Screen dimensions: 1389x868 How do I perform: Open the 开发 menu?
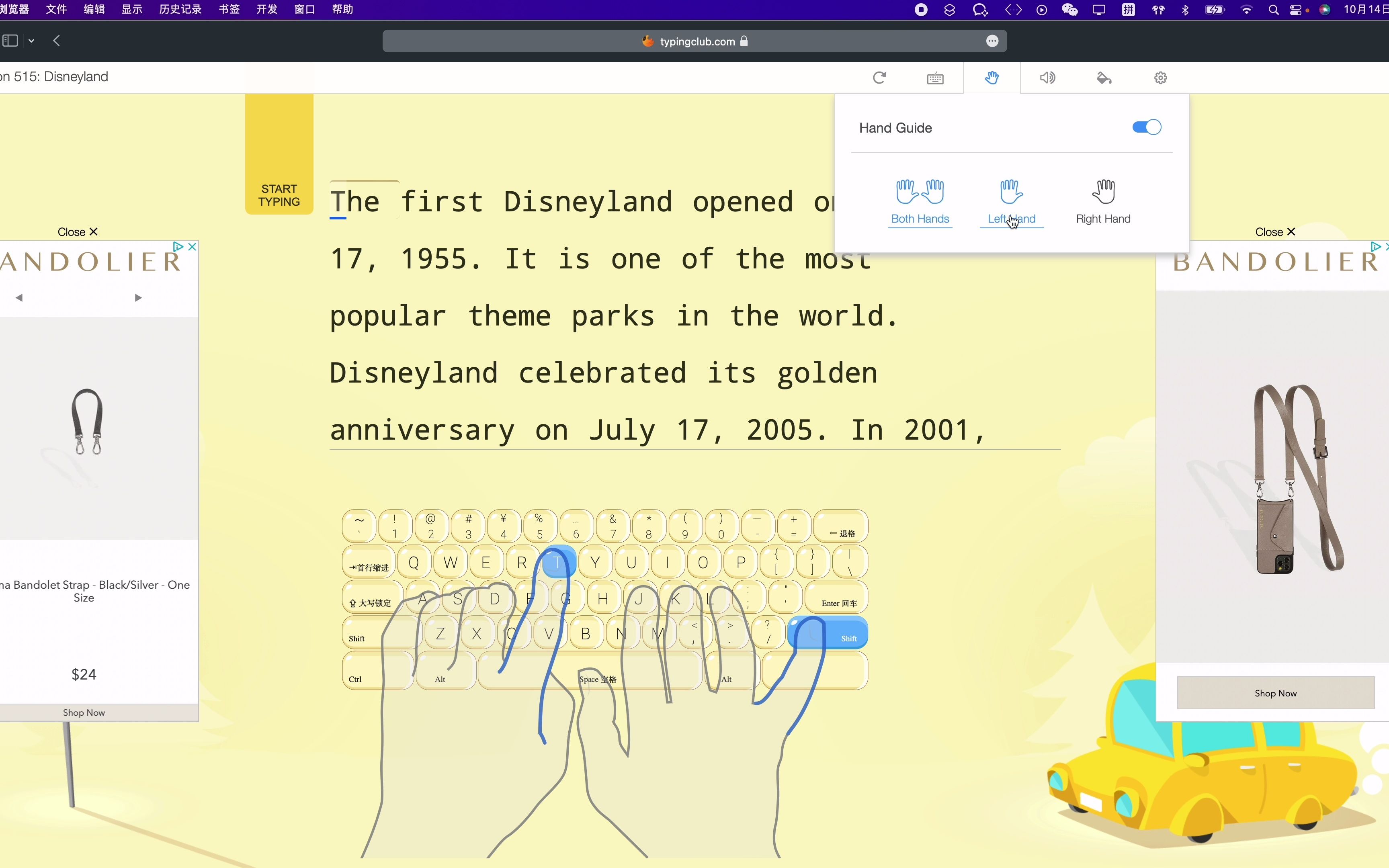267,9
